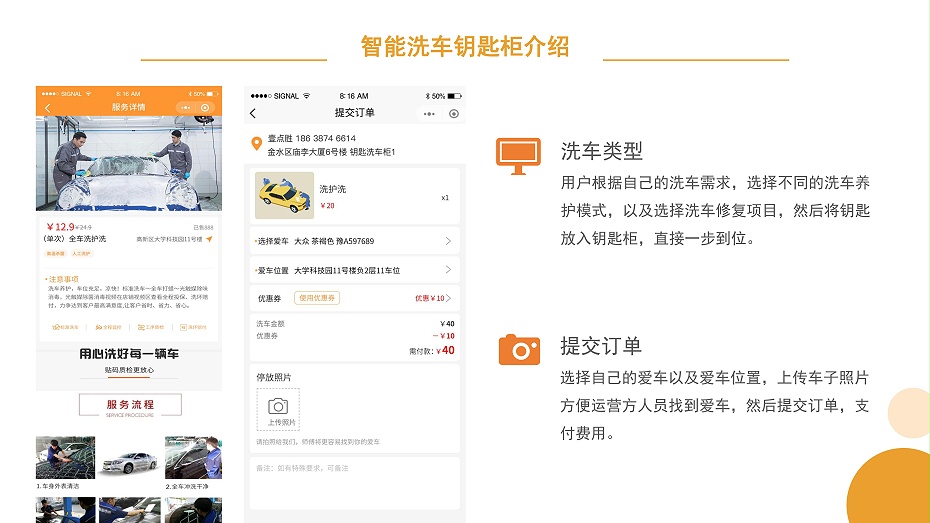Expand 选择爱车 row chevron
Screen dimensions: 930x523
click(448, 241)
